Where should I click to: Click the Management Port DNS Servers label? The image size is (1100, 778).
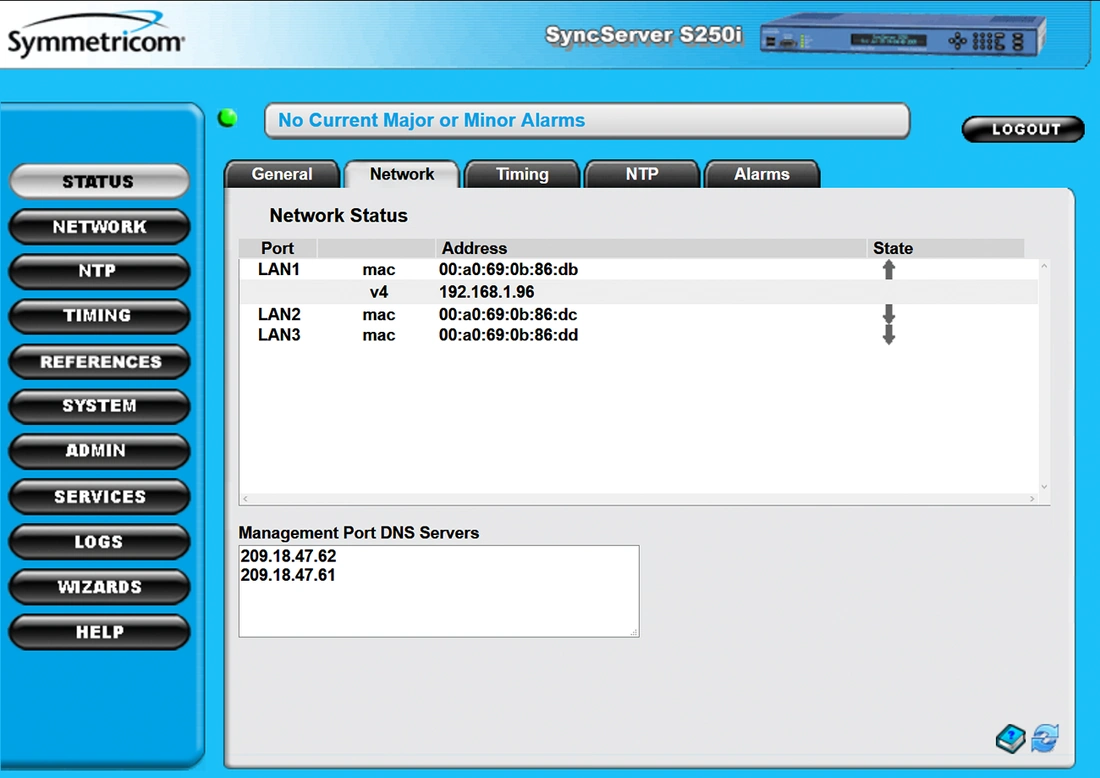click(x=358, y=533)
